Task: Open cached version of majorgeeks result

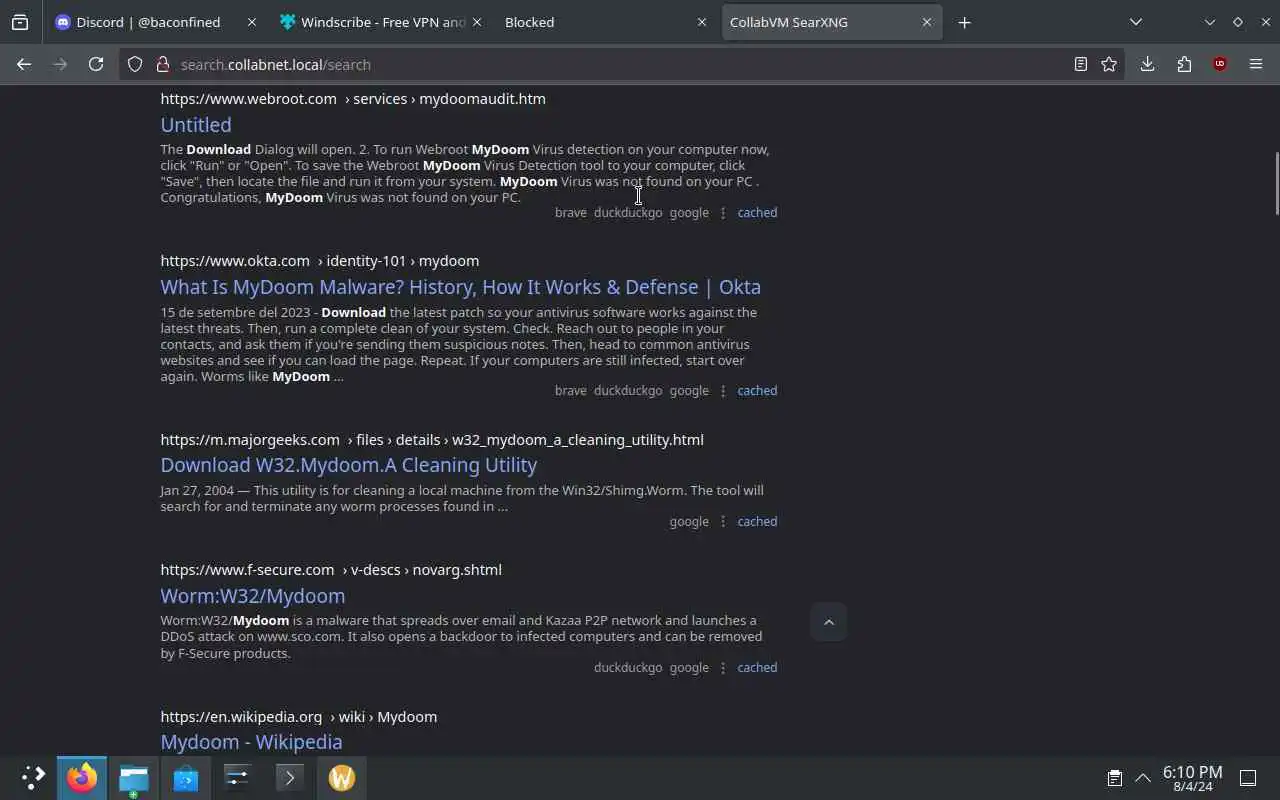Action: pyautogui.click(x=757, y=521)
